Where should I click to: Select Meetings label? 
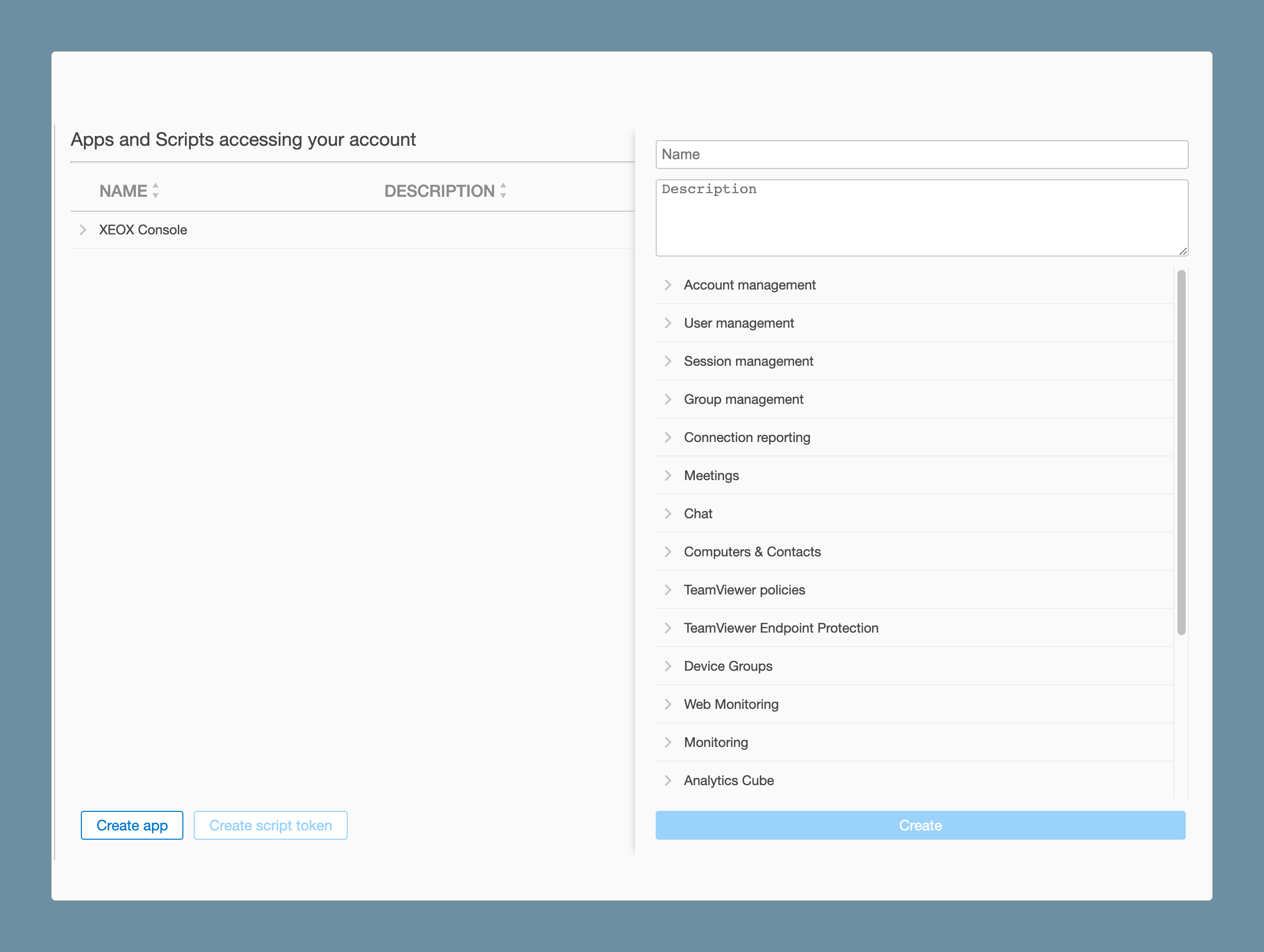(x=711, y=475)
